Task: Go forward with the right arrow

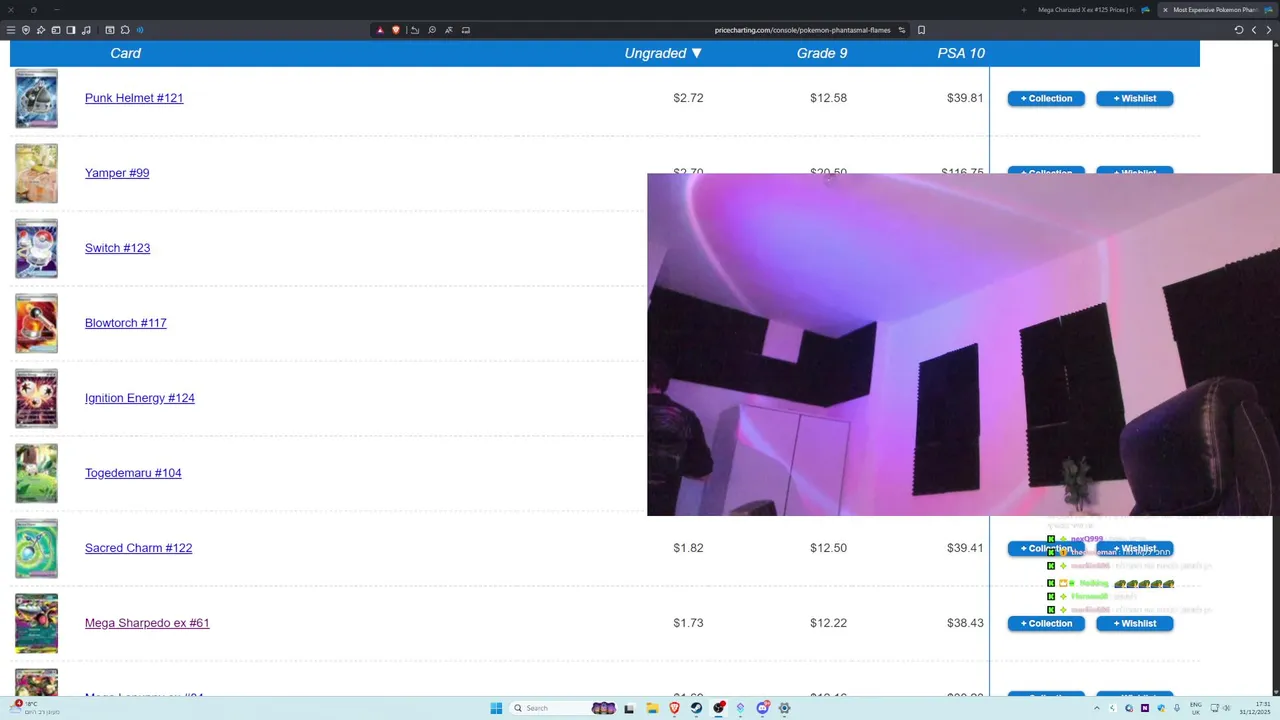Action: (x=1269, y=30)
